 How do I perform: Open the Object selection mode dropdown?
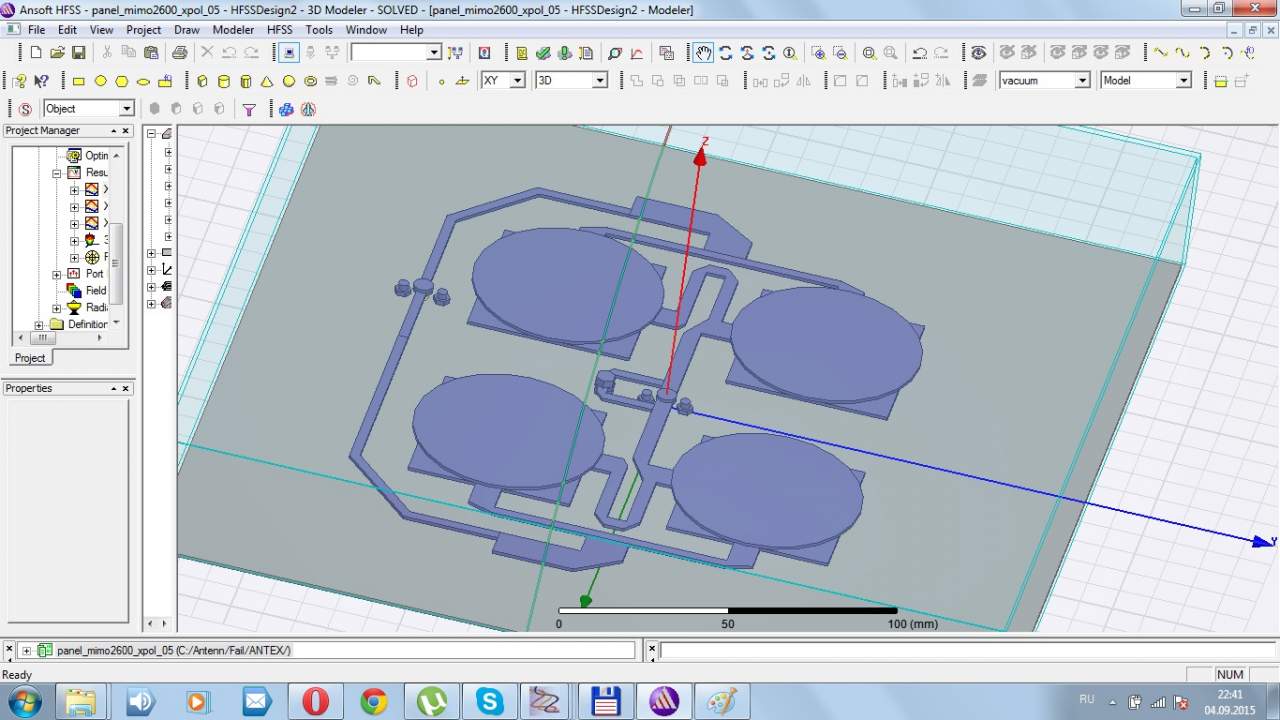click(x=126, y=109)
